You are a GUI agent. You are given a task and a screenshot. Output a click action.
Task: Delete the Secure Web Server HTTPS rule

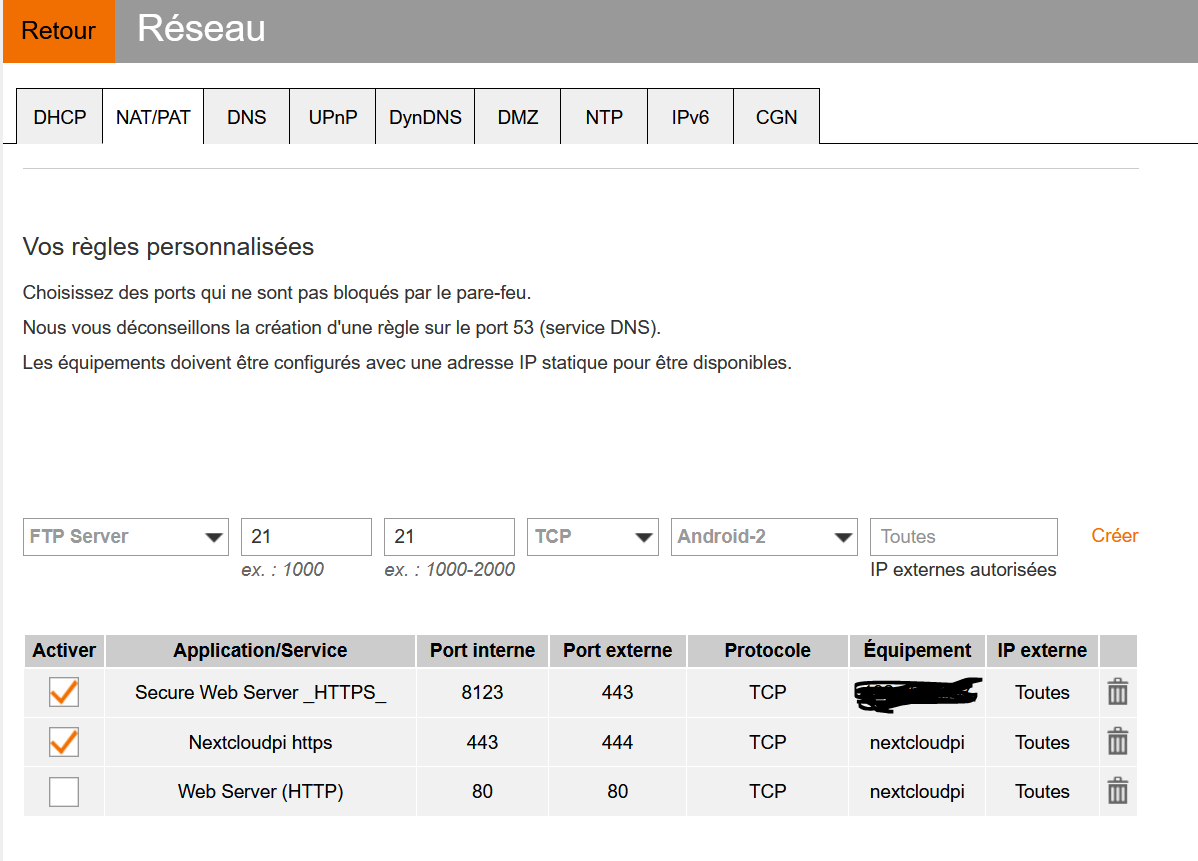click(x=1118, y=692)
